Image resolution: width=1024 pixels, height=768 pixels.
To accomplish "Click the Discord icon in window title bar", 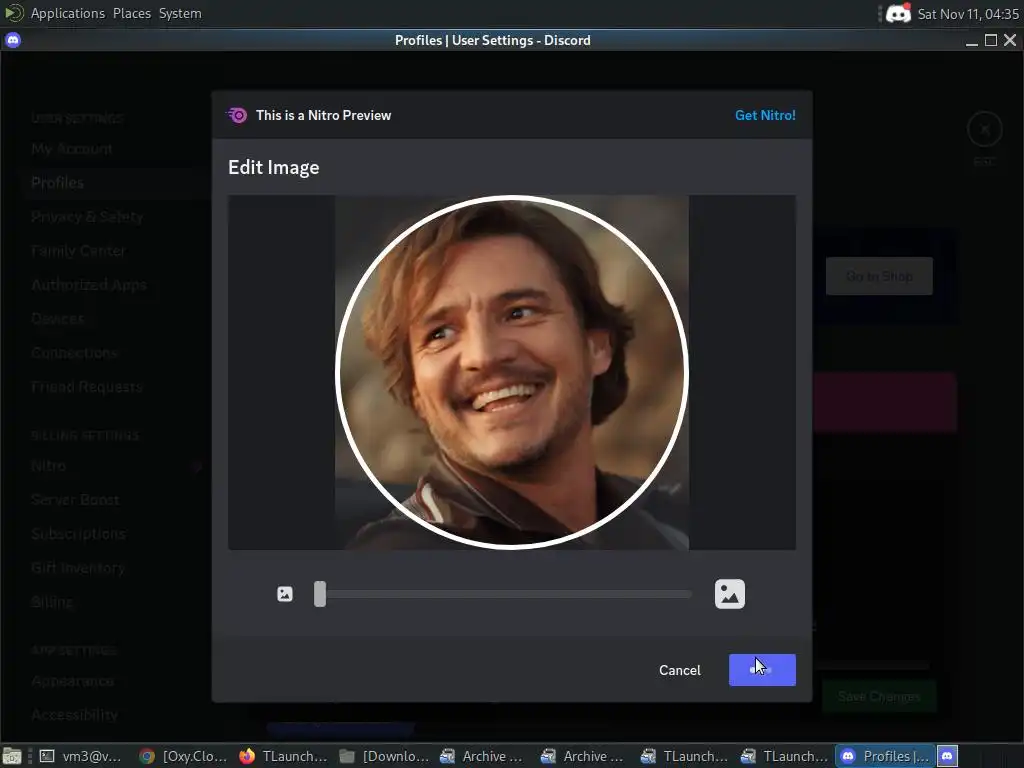I will pyautogui.click(x=13, y=40).
